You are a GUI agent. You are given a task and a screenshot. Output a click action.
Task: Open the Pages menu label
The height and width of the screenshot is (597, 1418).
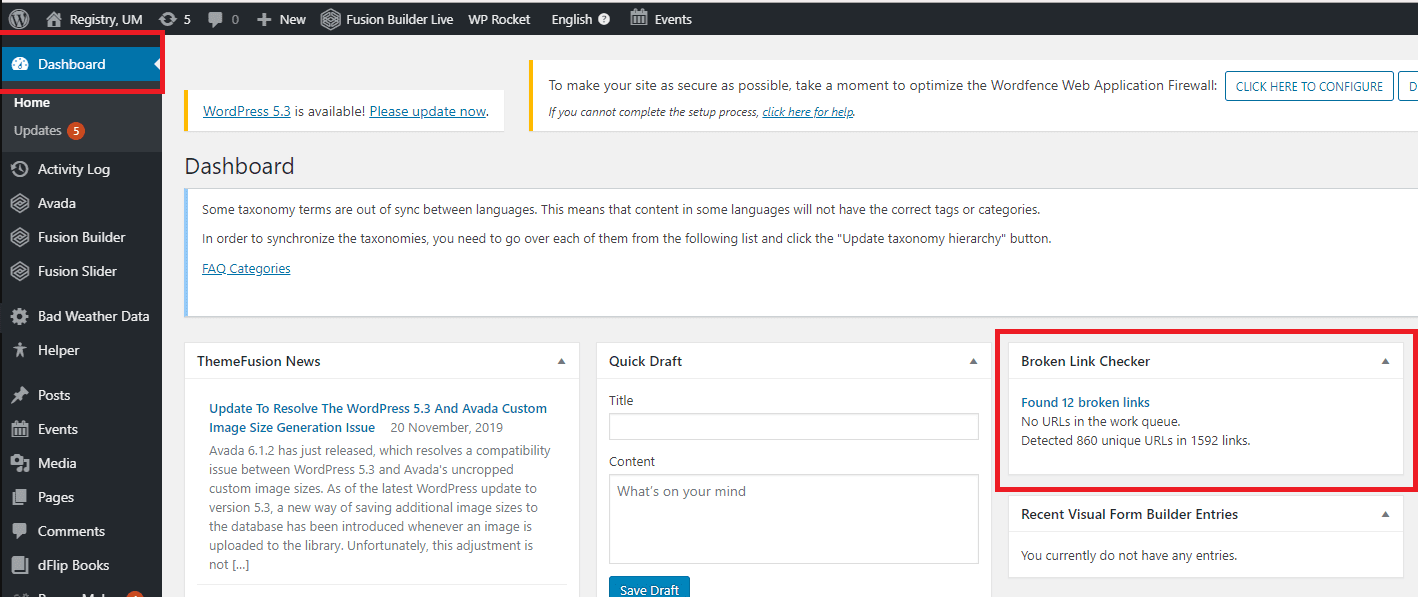(56, 497)
